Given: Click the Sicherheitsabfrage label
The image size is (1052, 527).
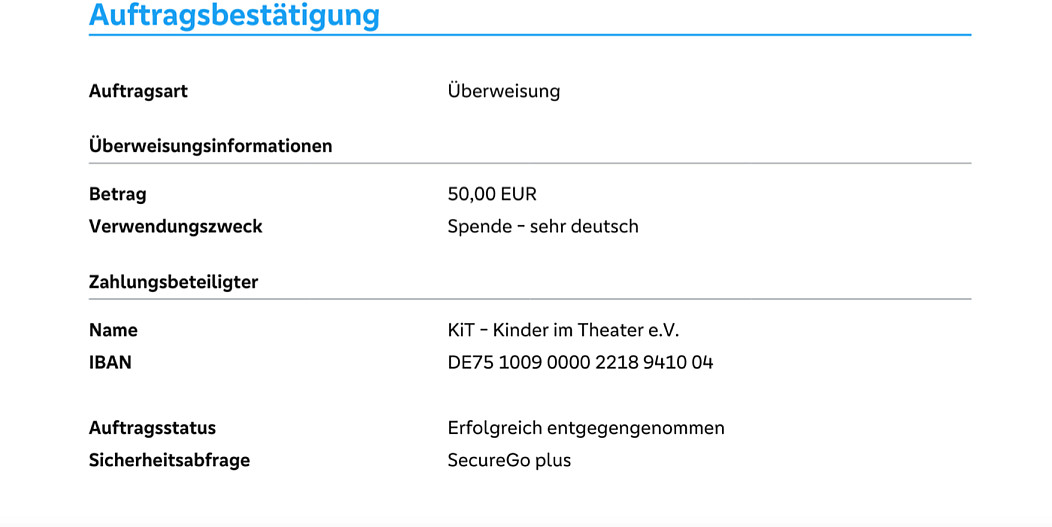Looking at the screenshot, I should (169, 460).
